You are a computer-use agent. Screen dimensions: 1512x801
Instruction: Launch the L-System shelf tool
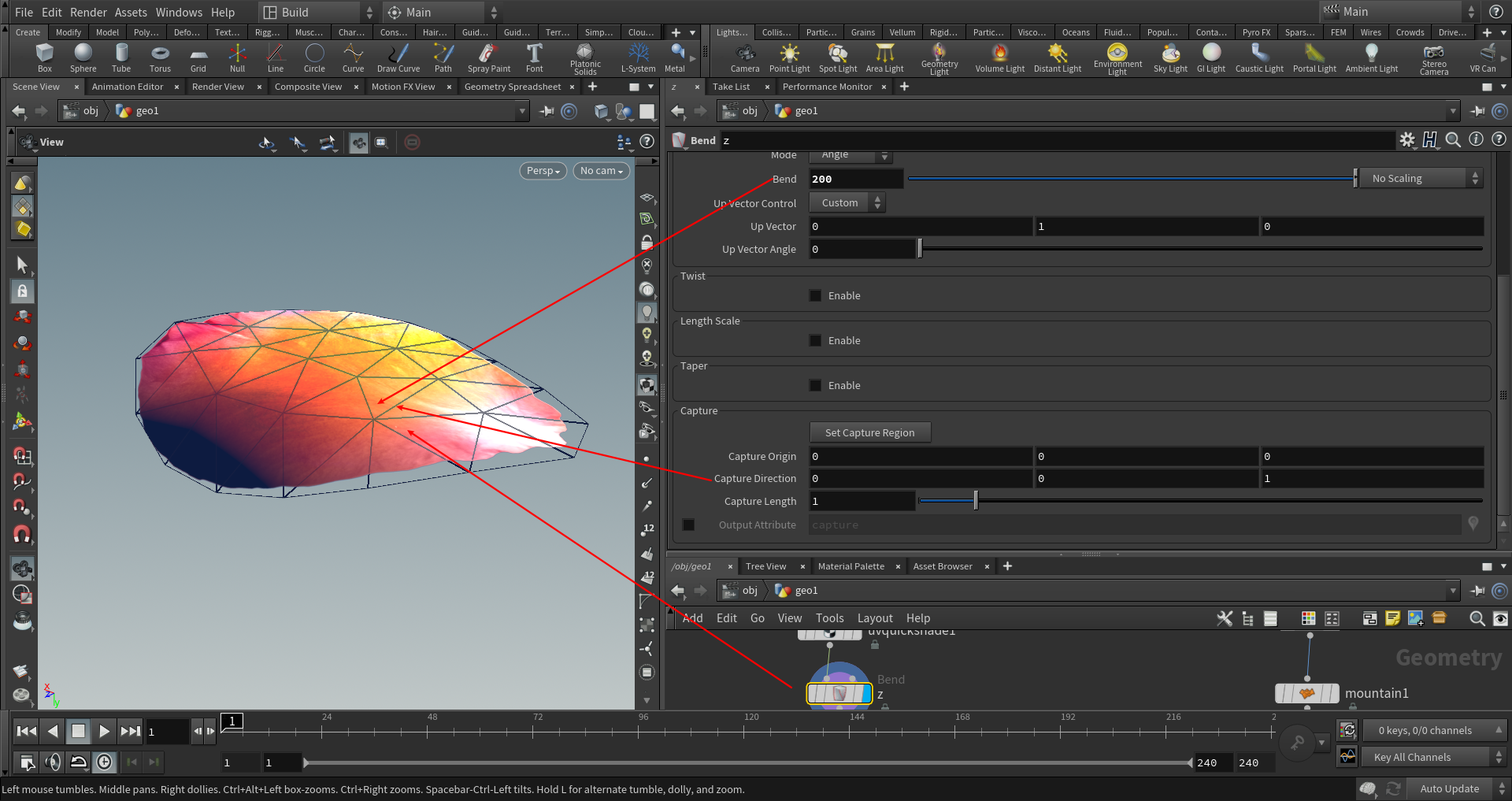[638, 55]
